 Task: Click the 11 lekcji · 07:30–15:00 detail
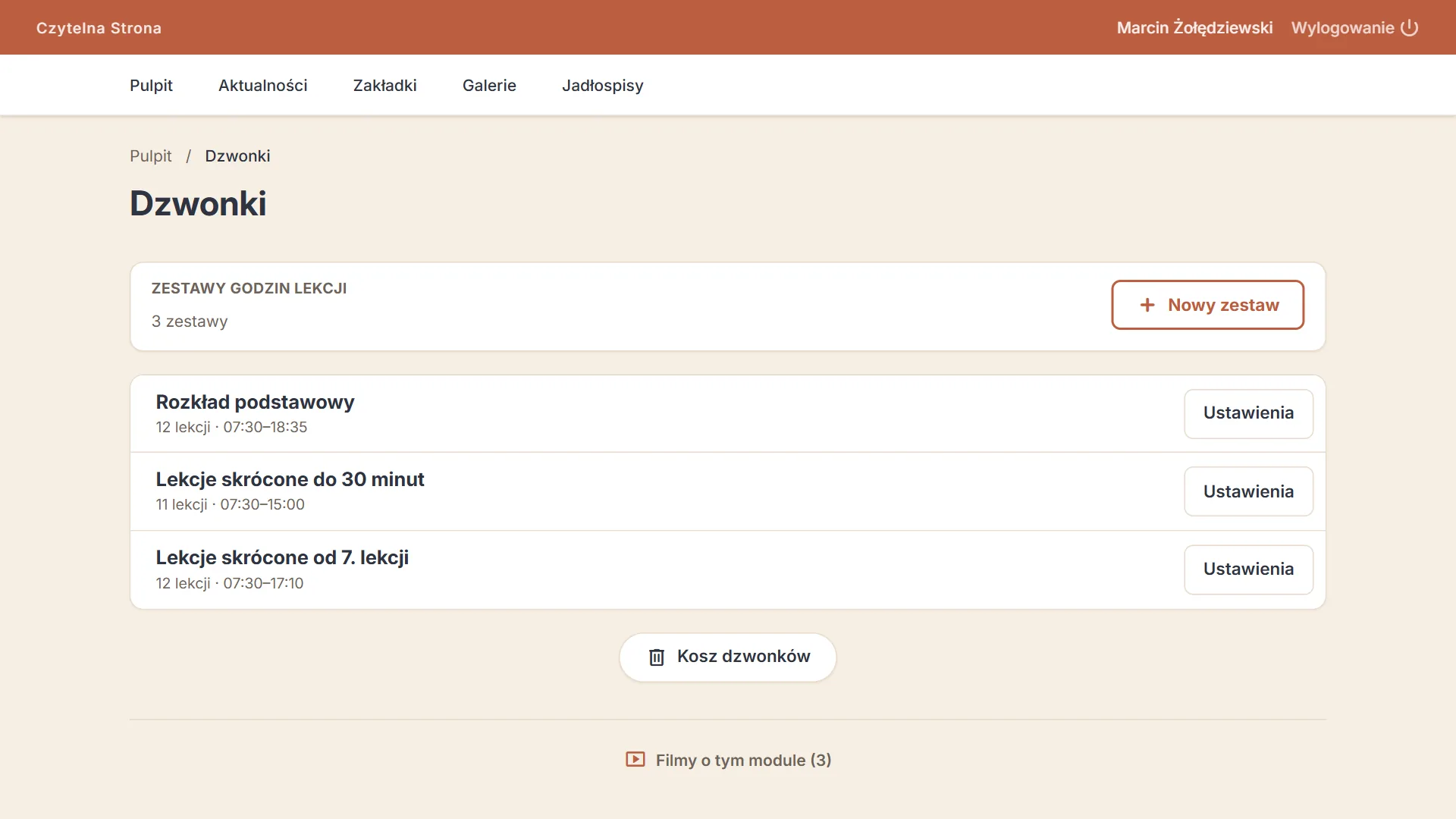coord(231,504)
